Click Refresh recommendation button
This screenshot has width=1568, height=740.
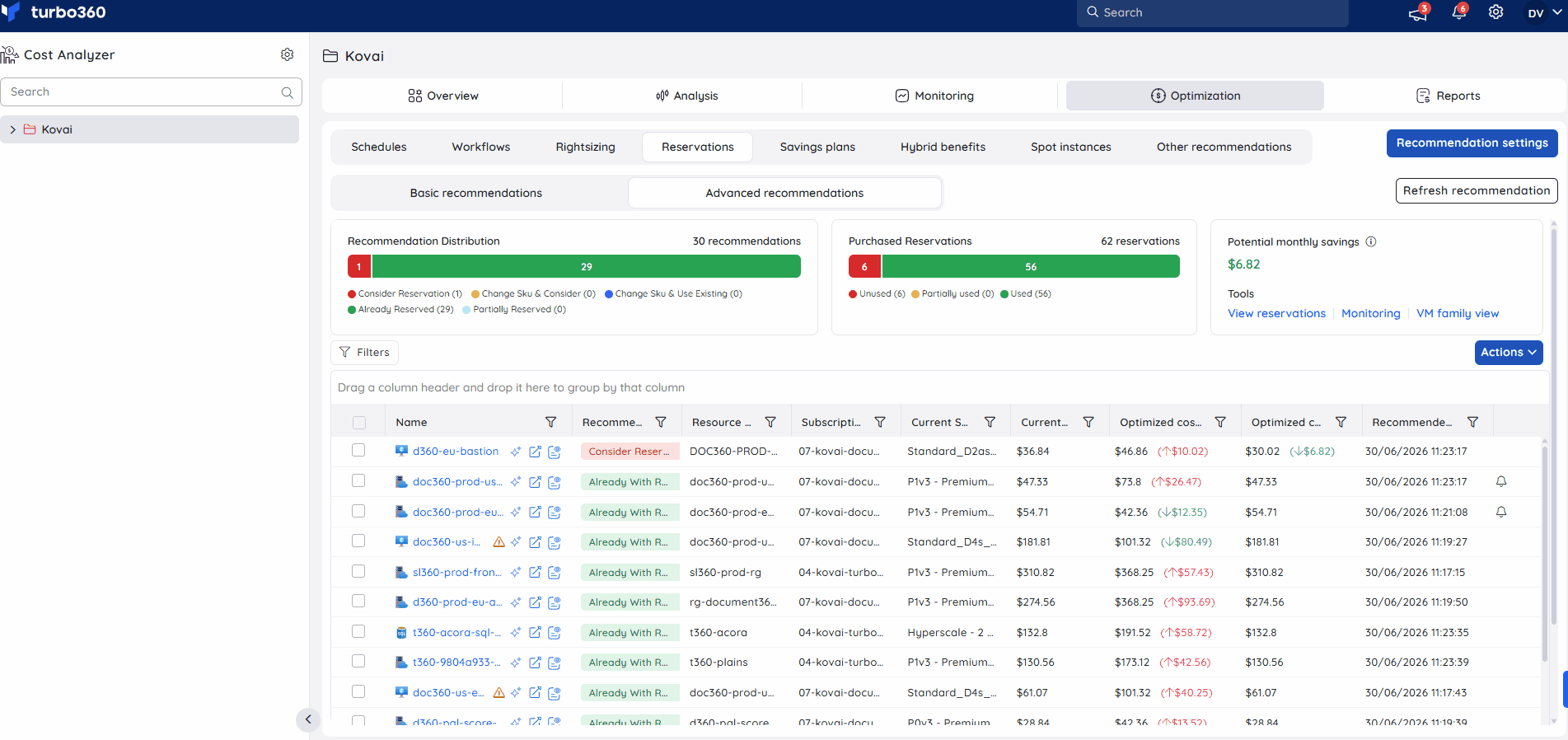click(x=1477, y=190)
